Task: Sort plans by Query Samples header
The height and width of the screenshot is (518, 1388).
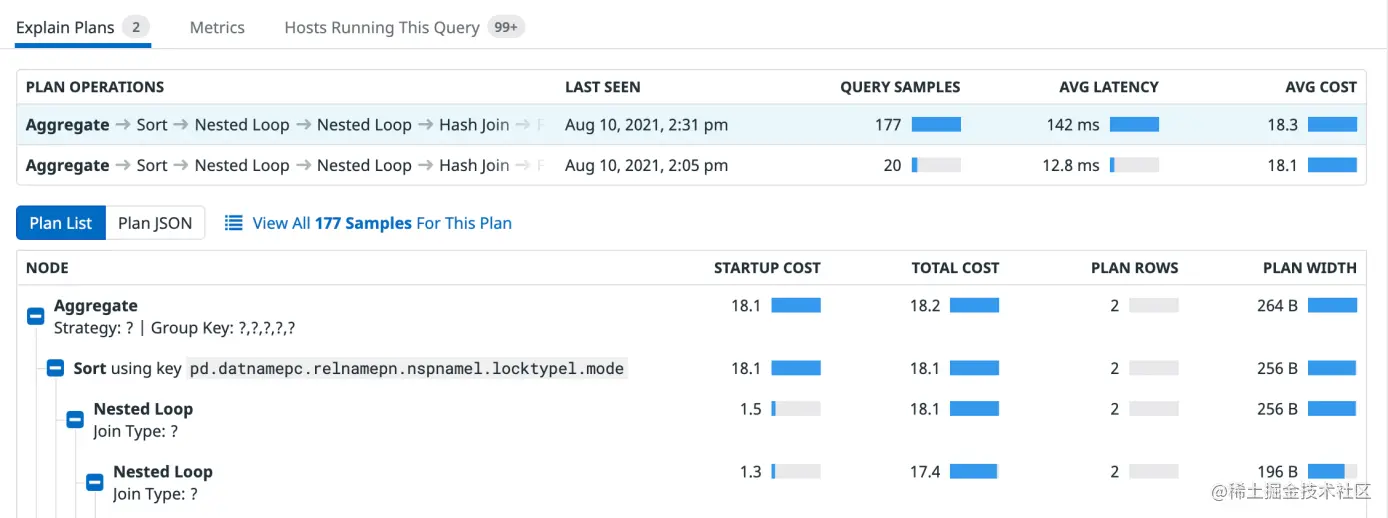Action: (900, 87)
